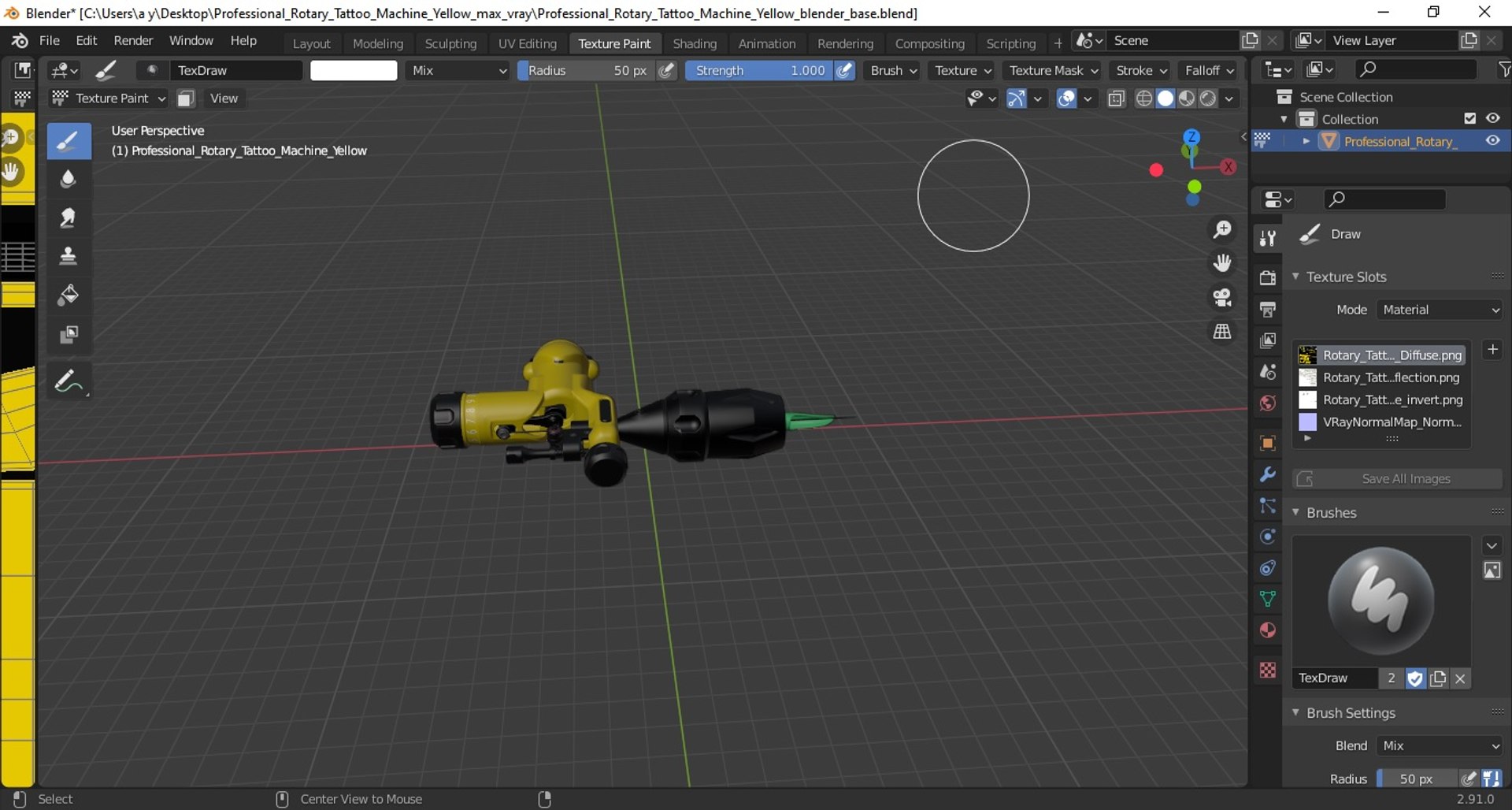Toggle TexDraw brush fake user shield
Viewport: 1512px width, 810px height.
click(1414, 678)
